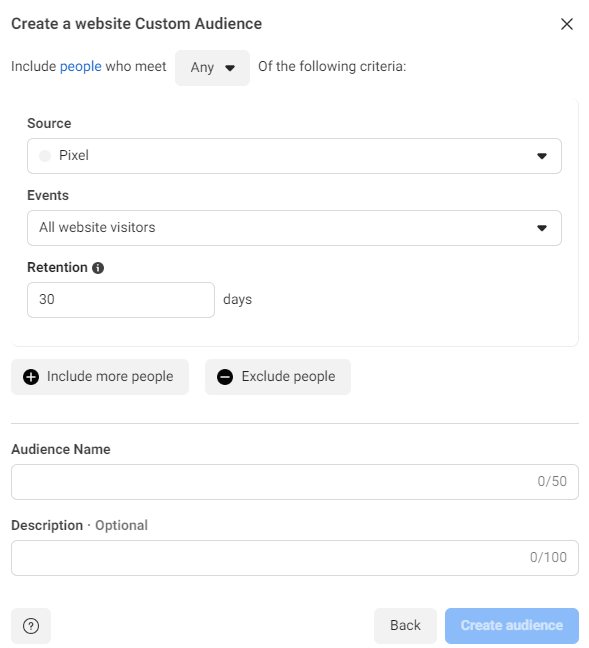Open the All website visitors dropdown
Screen dimensions: 589x648
[294, 228]
